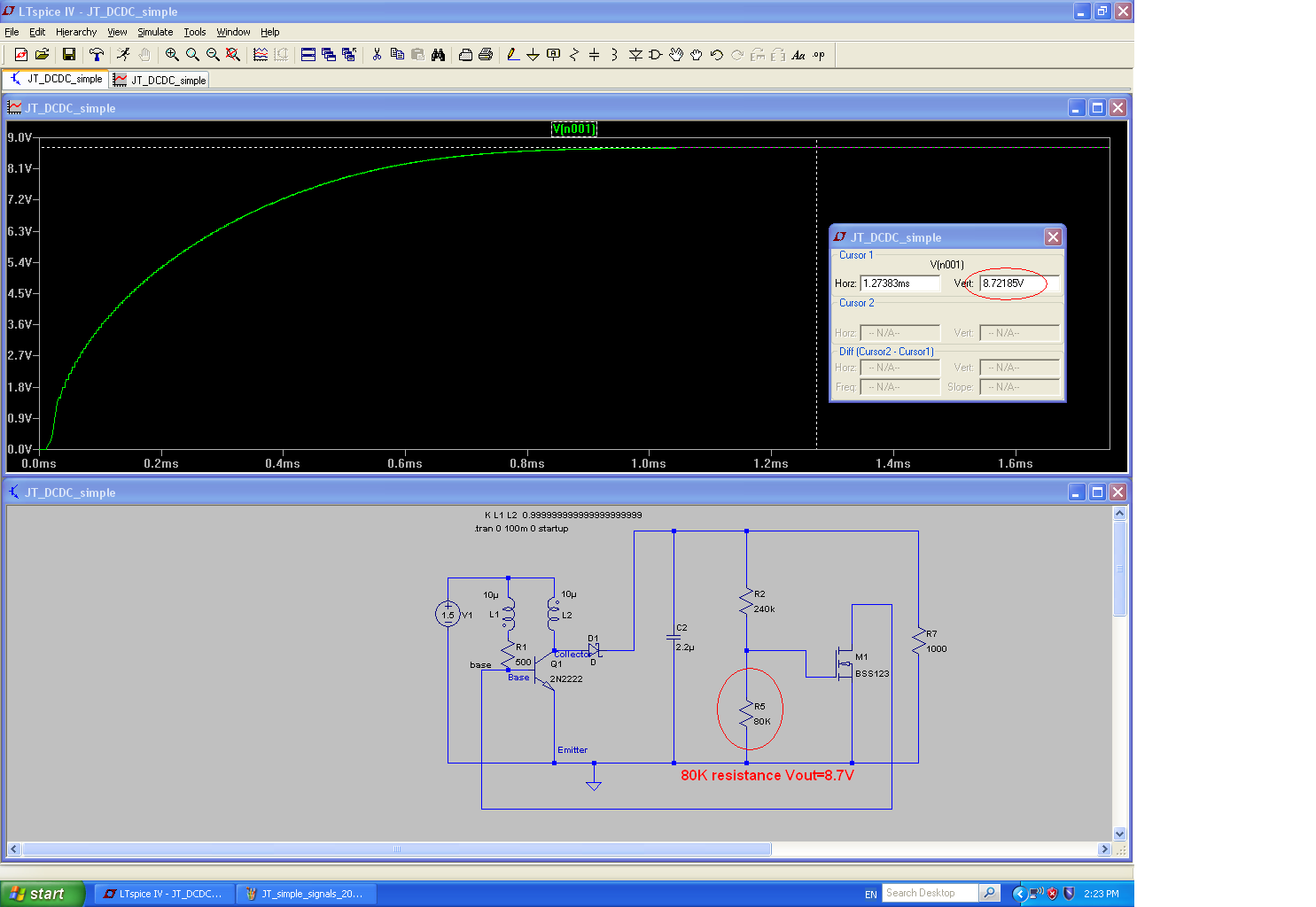Click the schematic scroll down arrow
Image resolution: width=1316 pixels, height=907 pixels.
point(1119,833)
